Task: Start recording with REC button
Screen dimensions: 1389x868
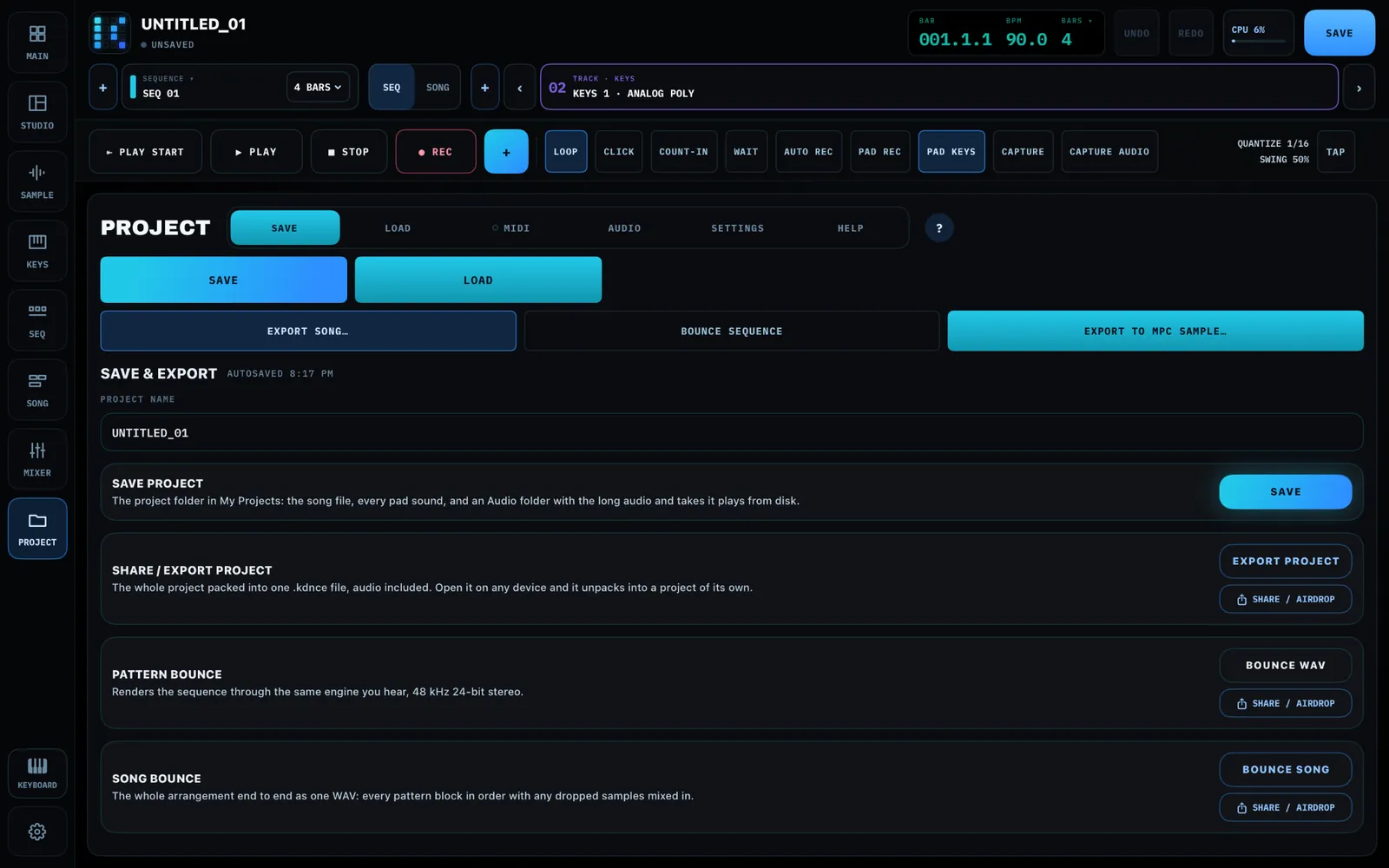Action: (x=436, y=152)
